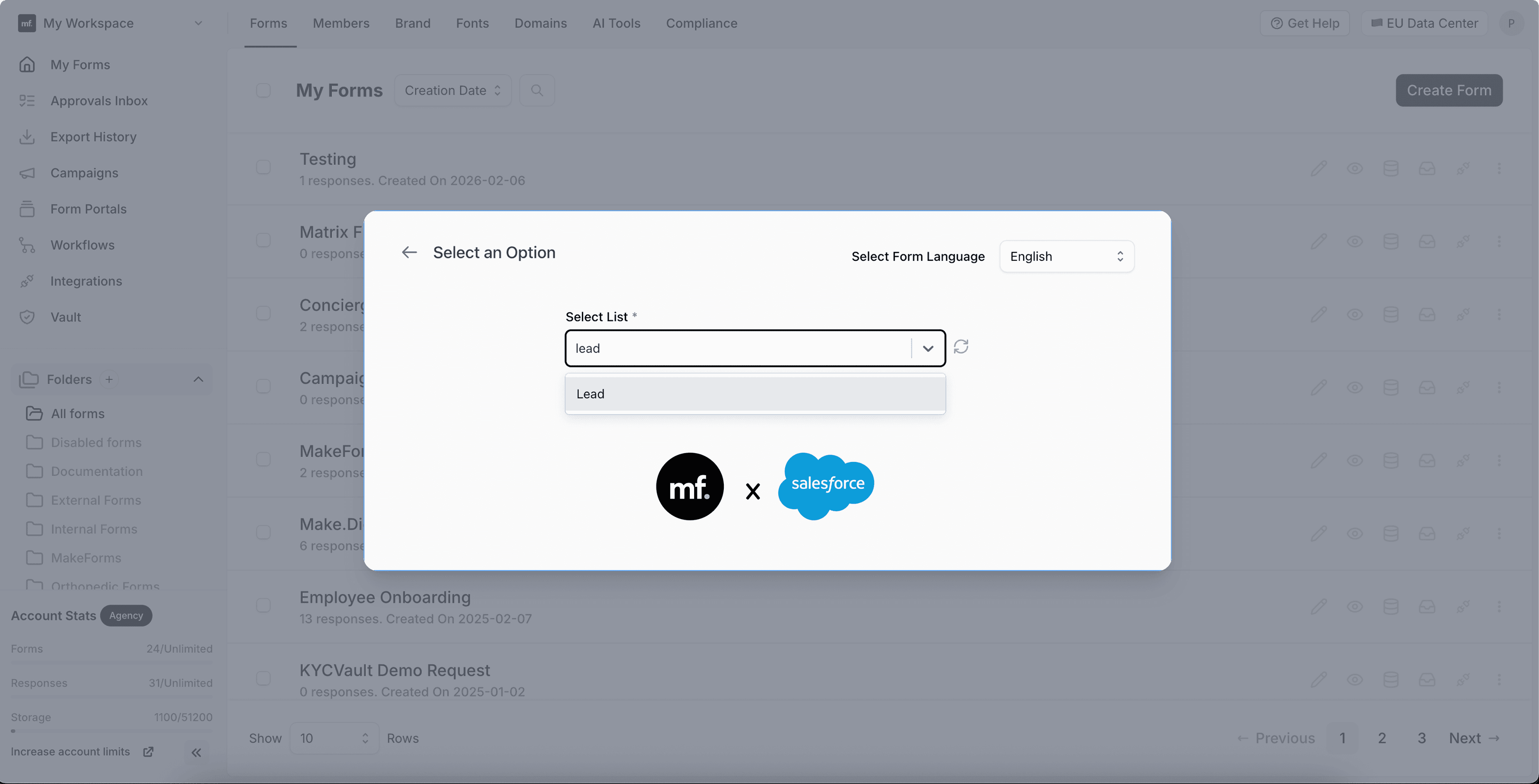This screenshot has width=1539, height=784.
Task: Refresh the Salesforce list options
Action: (961, 346)
